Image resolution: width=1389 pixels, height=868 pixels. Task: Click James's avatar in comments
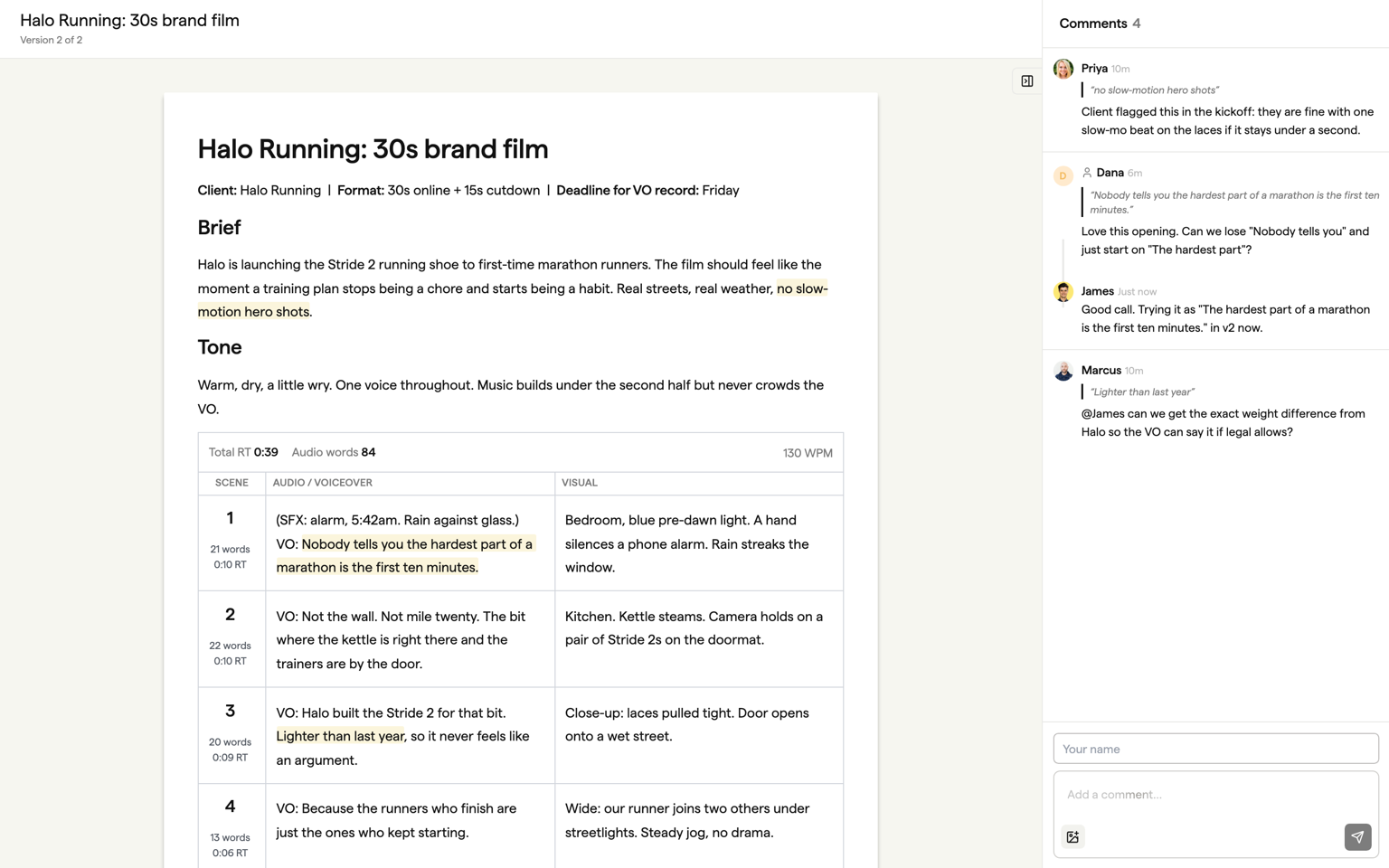1063,292
